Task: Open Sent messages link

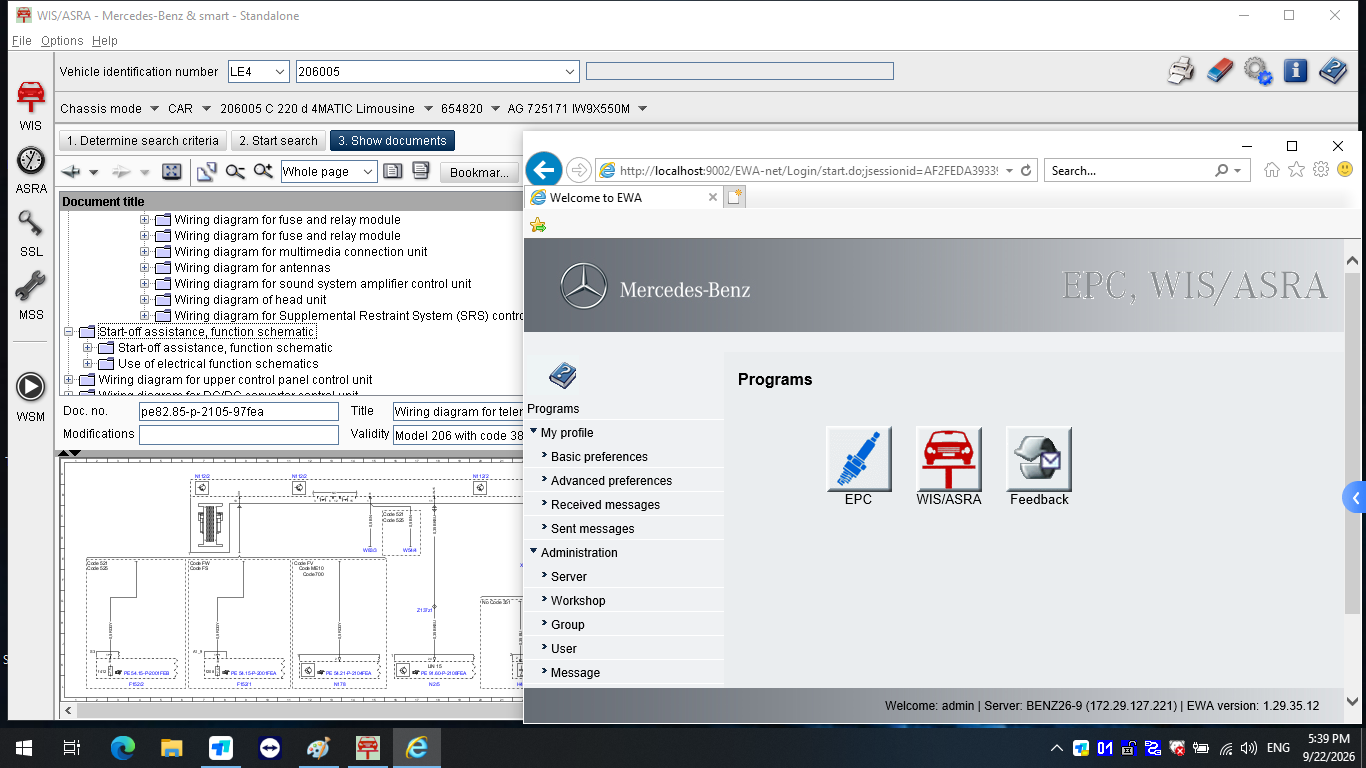Action: point(592,529)
